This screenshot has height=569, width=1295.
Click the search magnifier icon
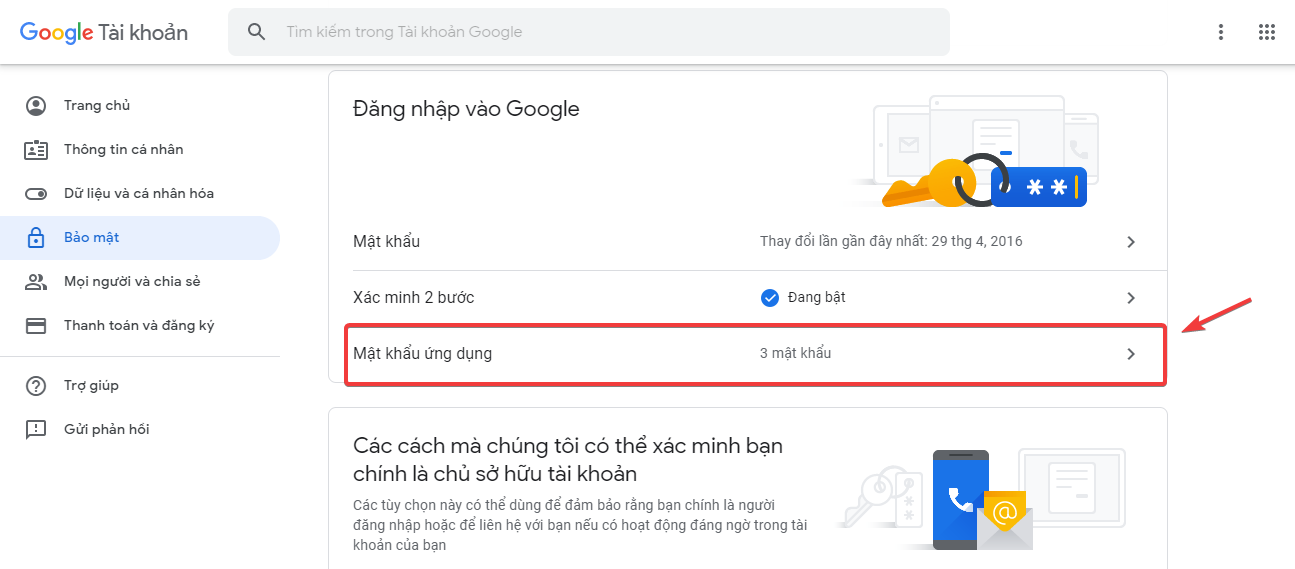257,32
